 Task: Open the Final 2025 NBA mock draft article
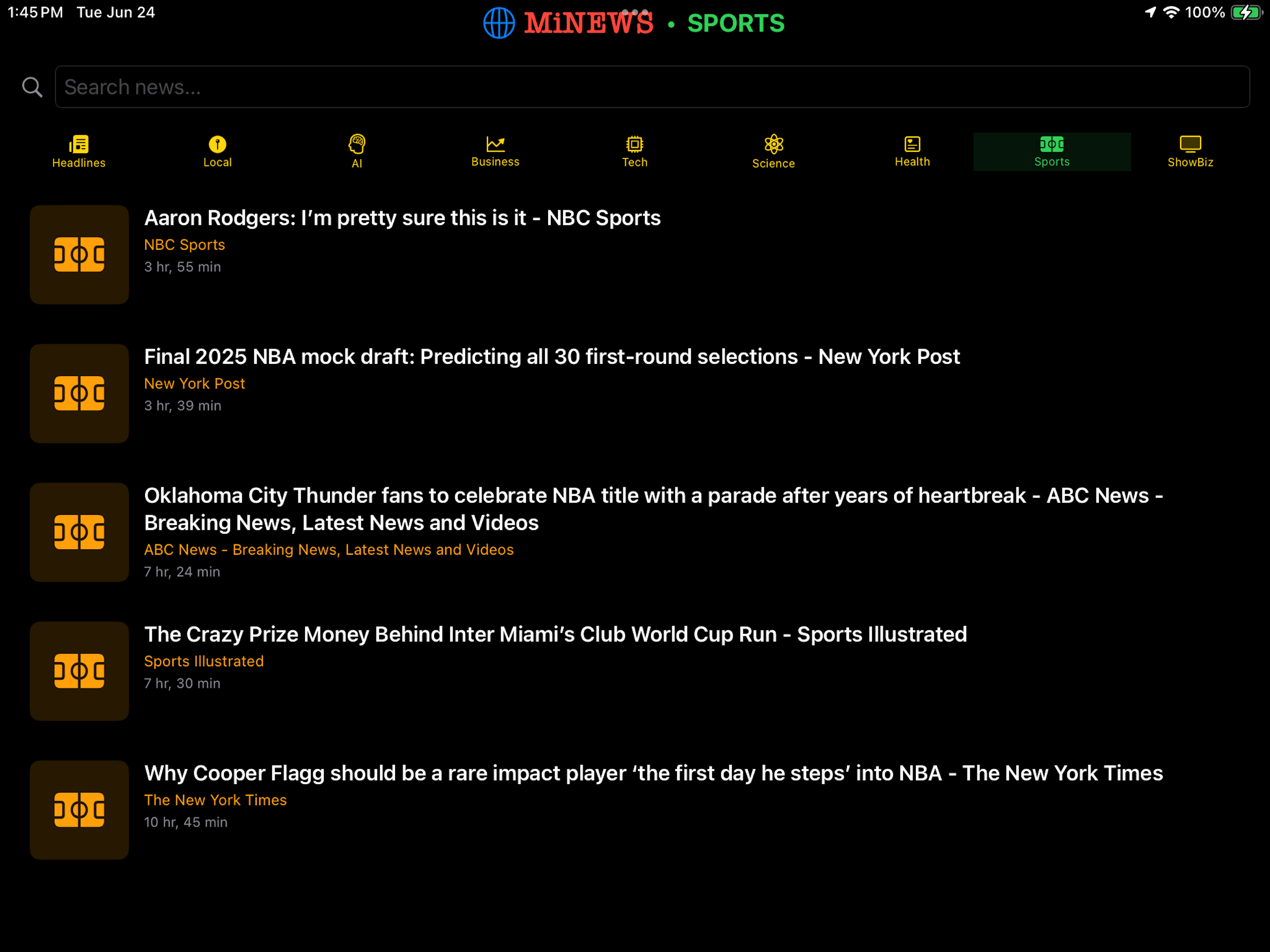tap(552, 357)
